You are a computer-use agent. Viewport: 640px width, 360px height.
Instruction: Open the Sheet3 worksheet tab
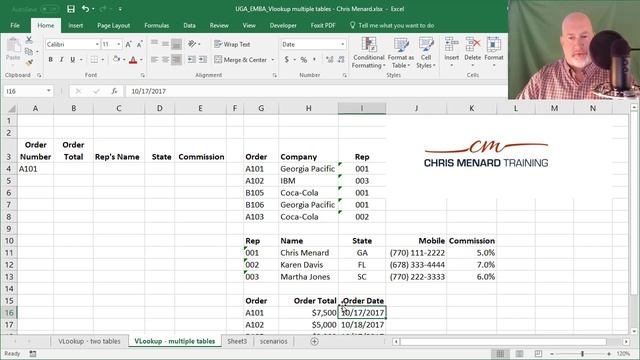click(237, 341)
